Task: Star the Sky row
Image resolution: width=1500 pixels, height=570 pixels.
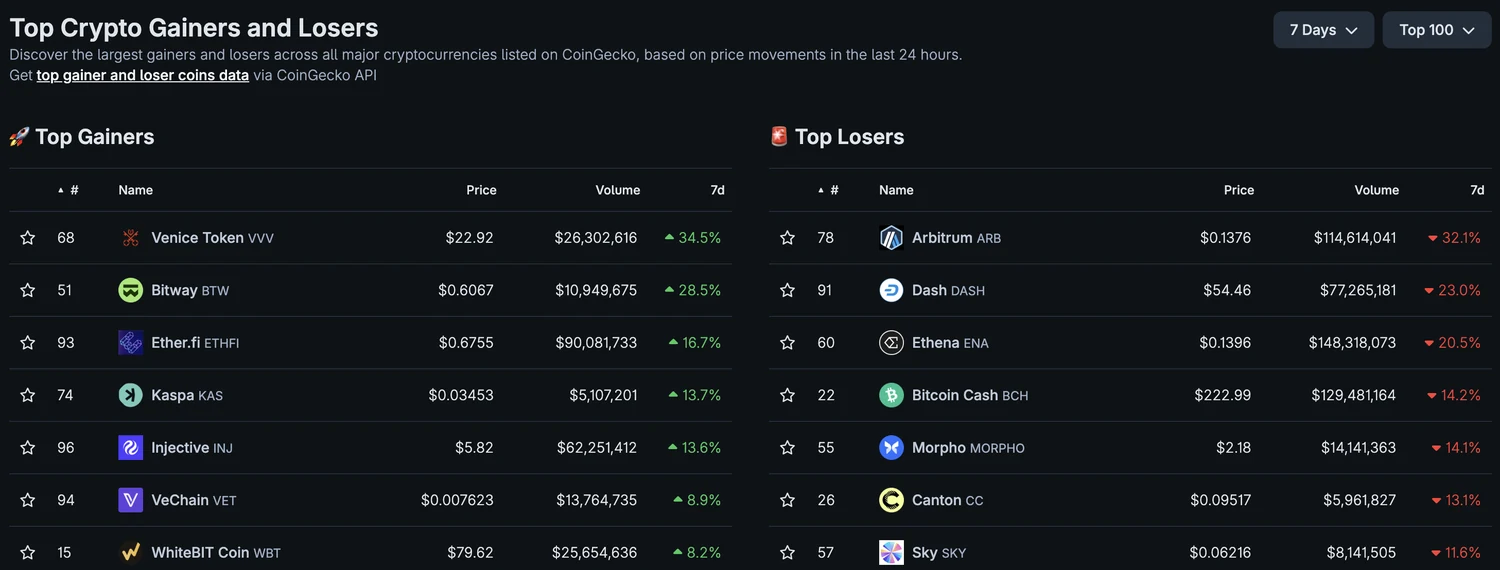Action: point(788,552)
